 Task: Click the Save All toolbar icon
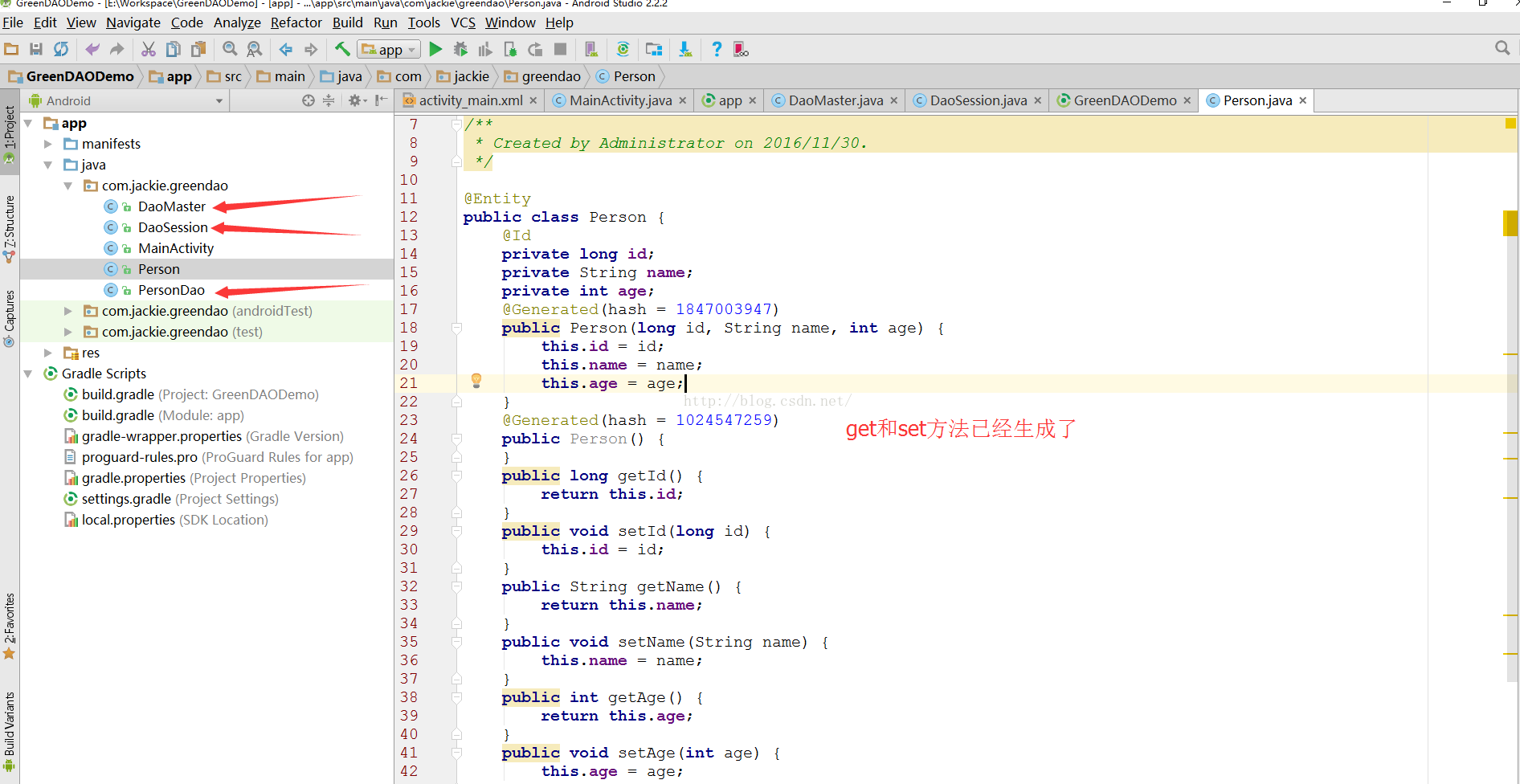pos(36,50)
